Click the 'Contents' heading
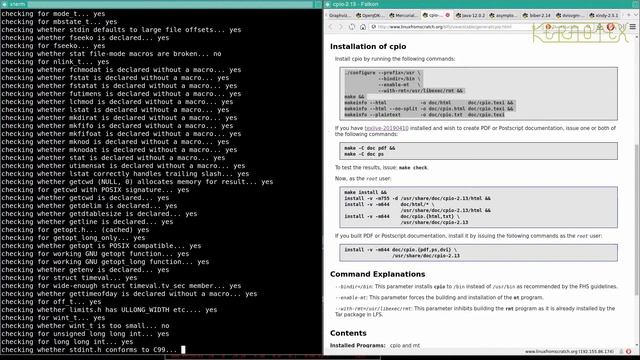 (x=348, y=333)
